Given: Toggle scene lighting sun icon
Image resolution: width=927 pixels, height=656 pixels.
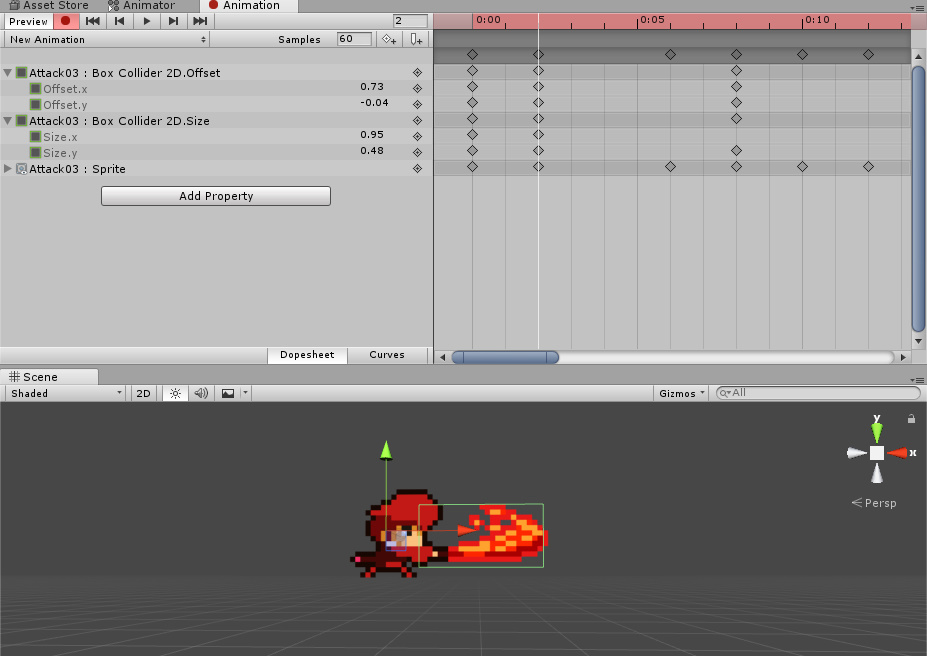Looking at the screenshot, I should click(176, 394).
